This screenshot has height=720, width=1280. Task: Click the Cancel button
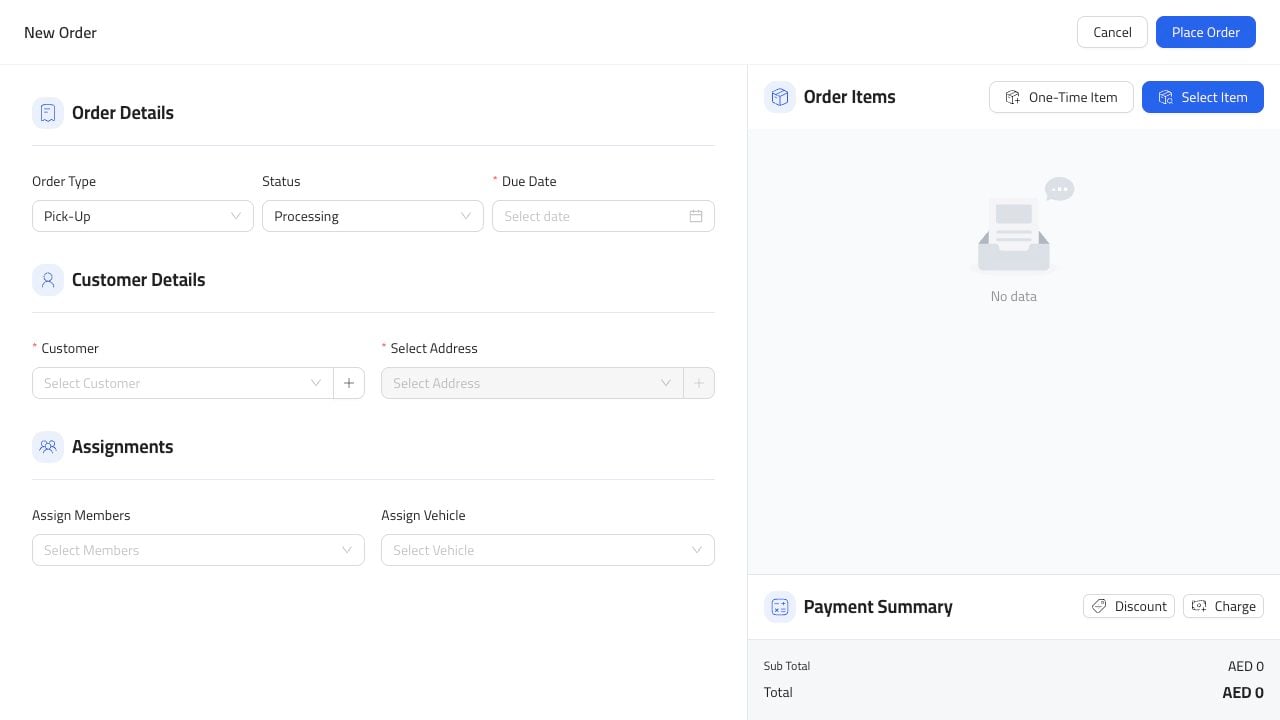click(1112, 32)
